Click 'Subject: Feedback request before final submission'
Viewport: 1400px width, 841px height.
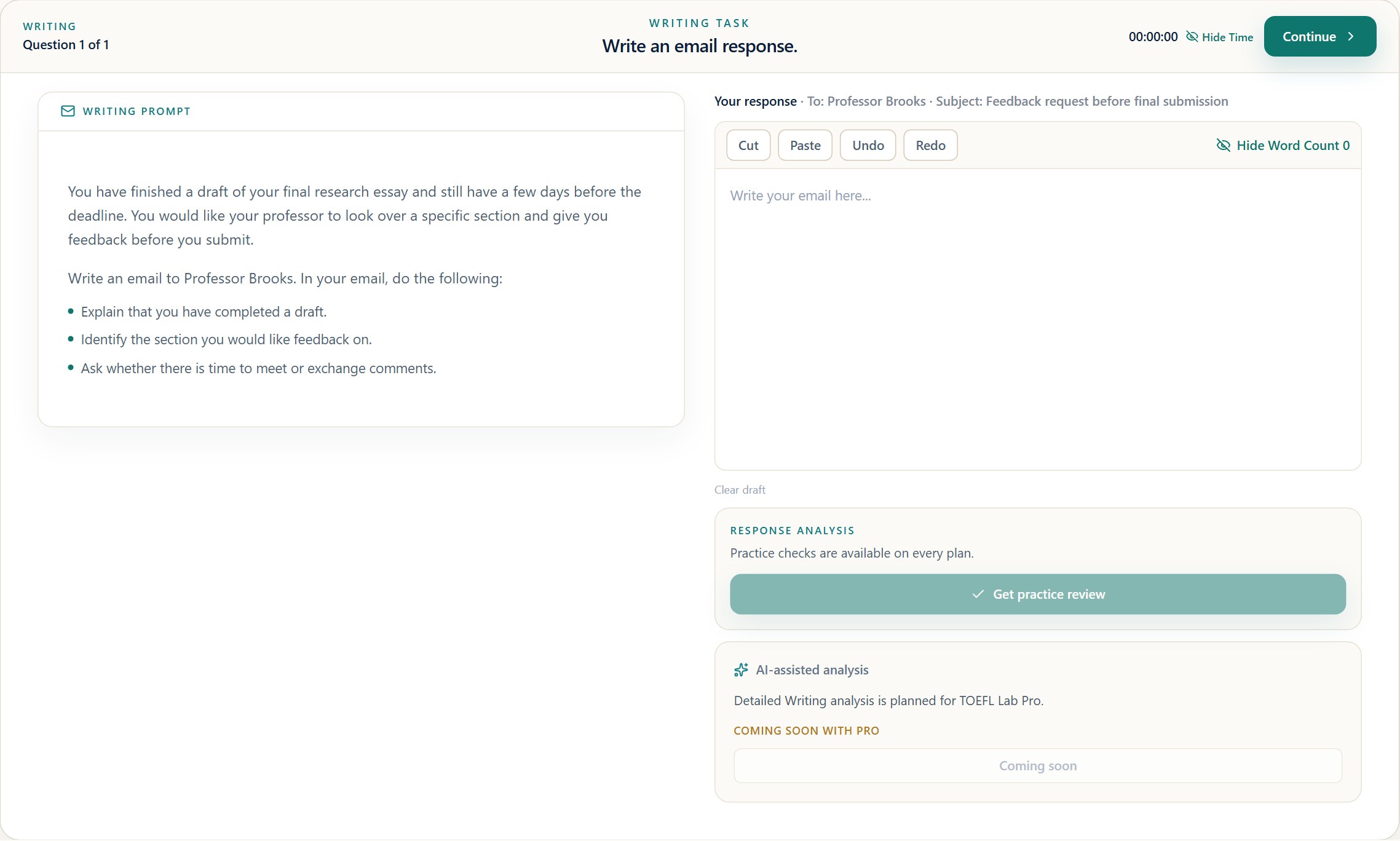pos(1082,101)
